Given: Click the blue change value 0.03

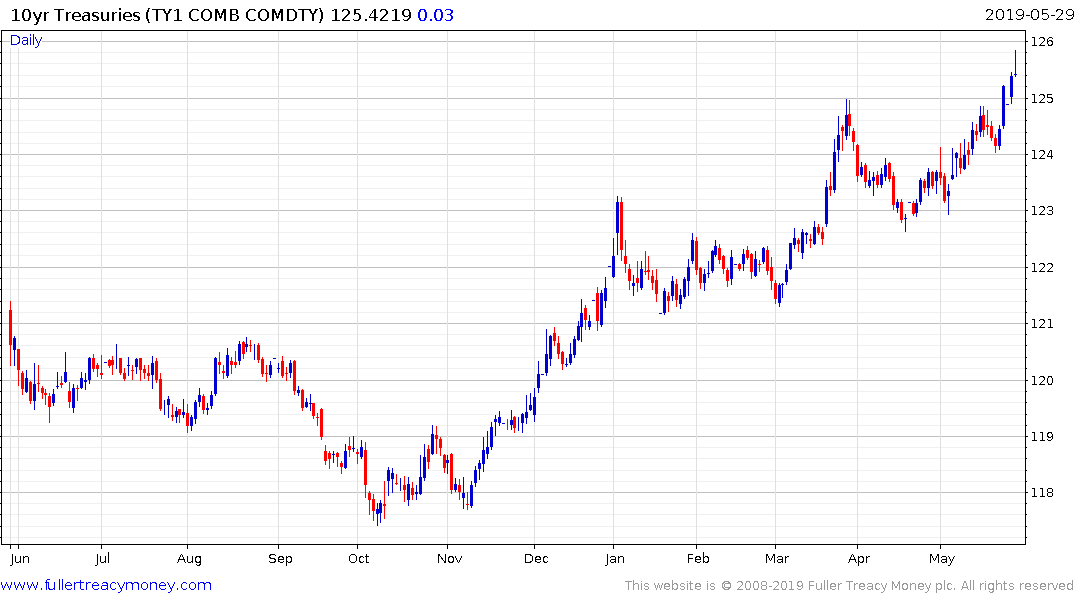Looking at the screenshot, I should 435,15.
